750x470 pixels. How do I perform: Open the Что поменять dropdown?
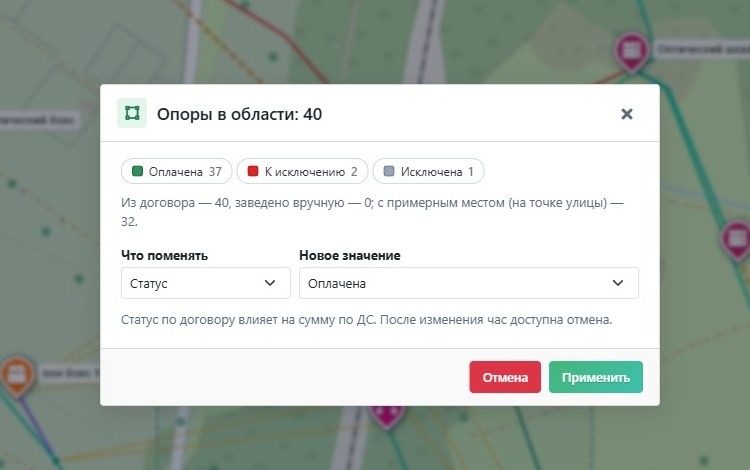(206, 283)
